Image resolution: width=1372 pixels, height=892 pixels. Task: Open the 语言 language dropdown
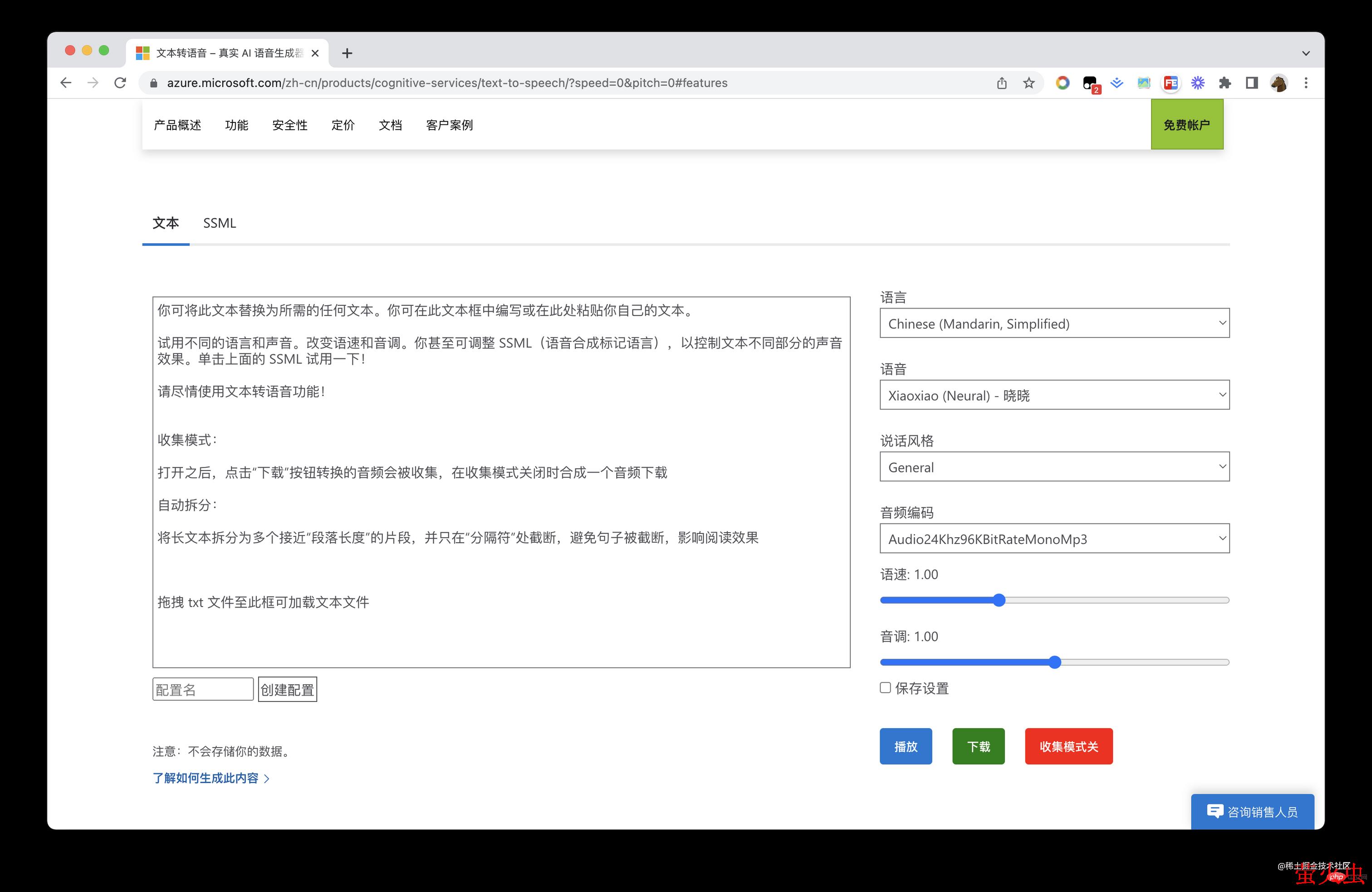click(x=1054, y=323)
